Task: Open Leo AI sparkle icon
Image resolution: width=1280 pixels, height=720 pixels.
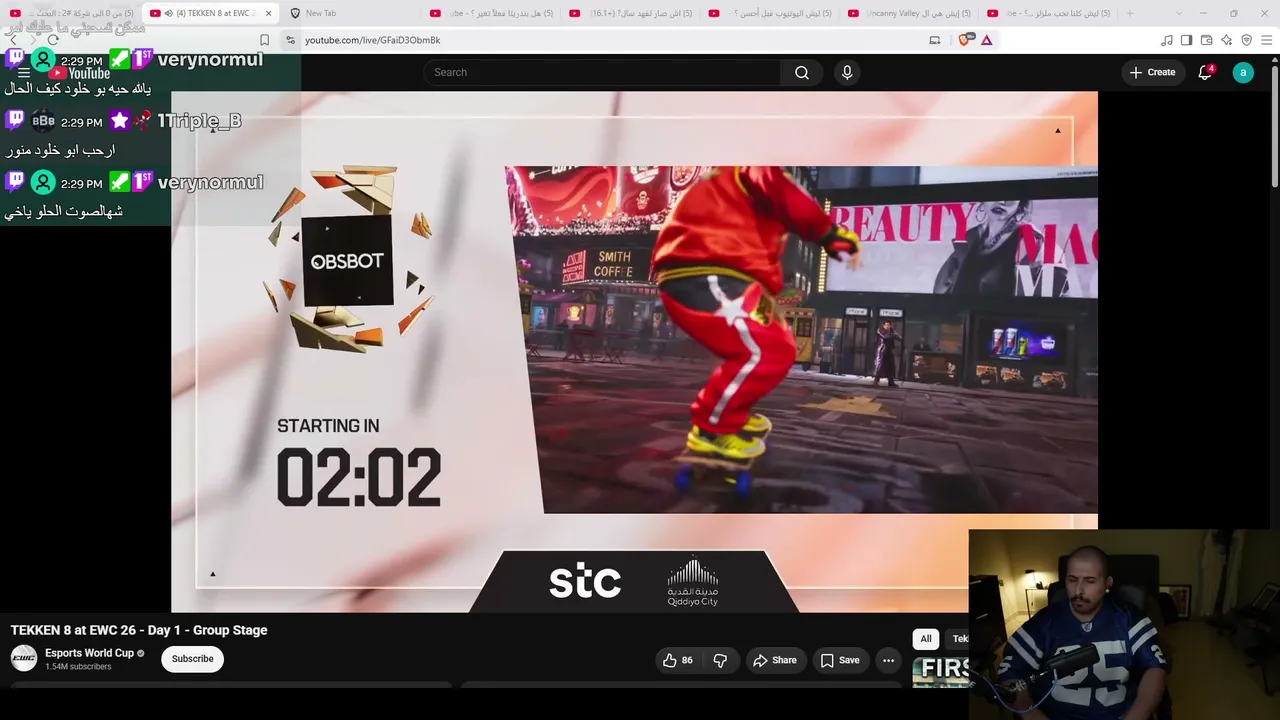Action: pyautogui.click(x=1227, y=40)
